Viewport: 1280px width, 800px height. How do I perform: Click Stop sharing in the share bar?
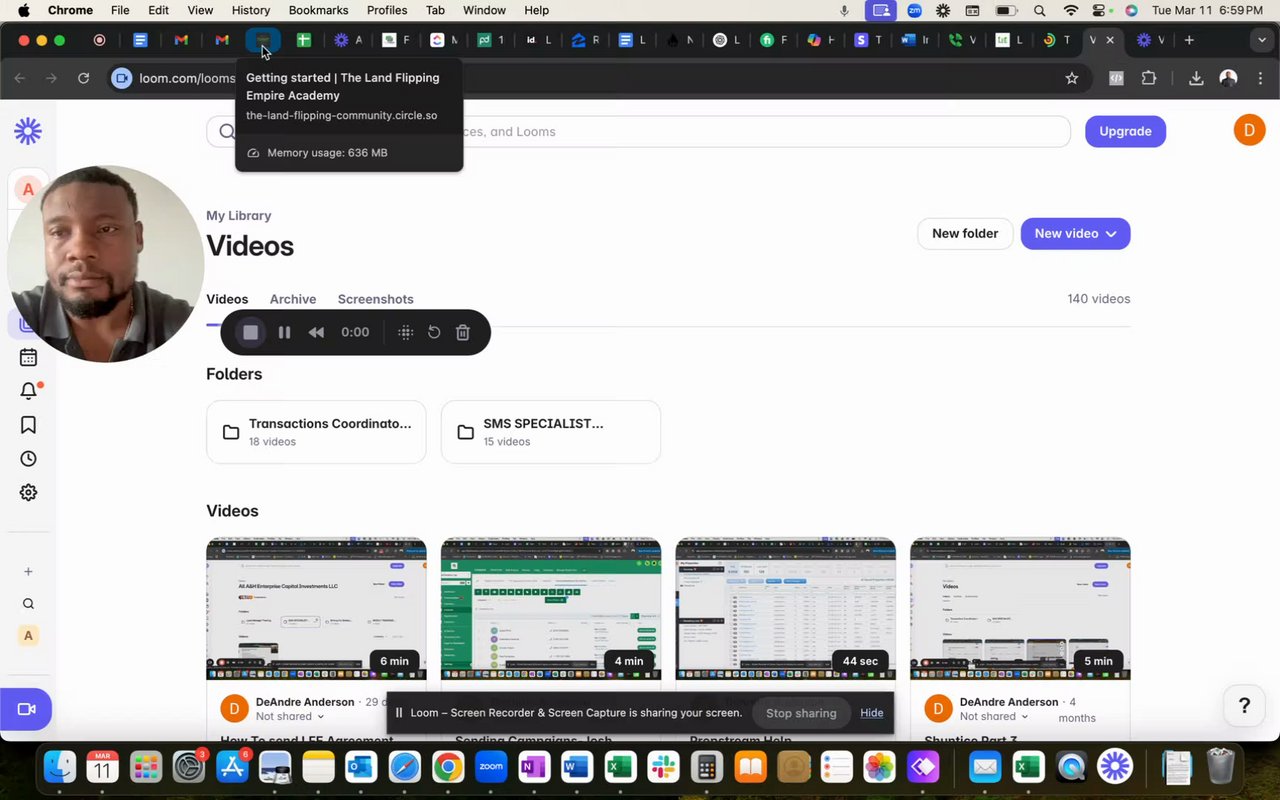(801, 713)
